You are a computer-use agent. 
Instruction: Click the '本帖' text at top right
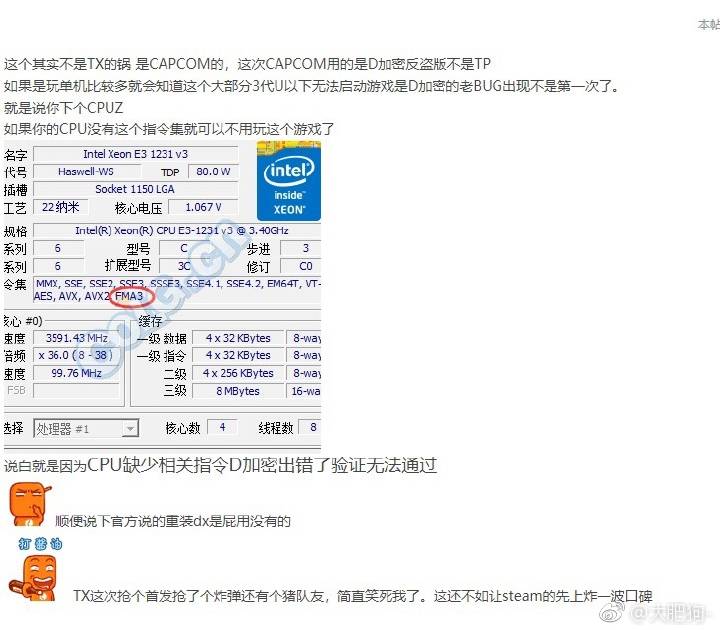[709, 24]
